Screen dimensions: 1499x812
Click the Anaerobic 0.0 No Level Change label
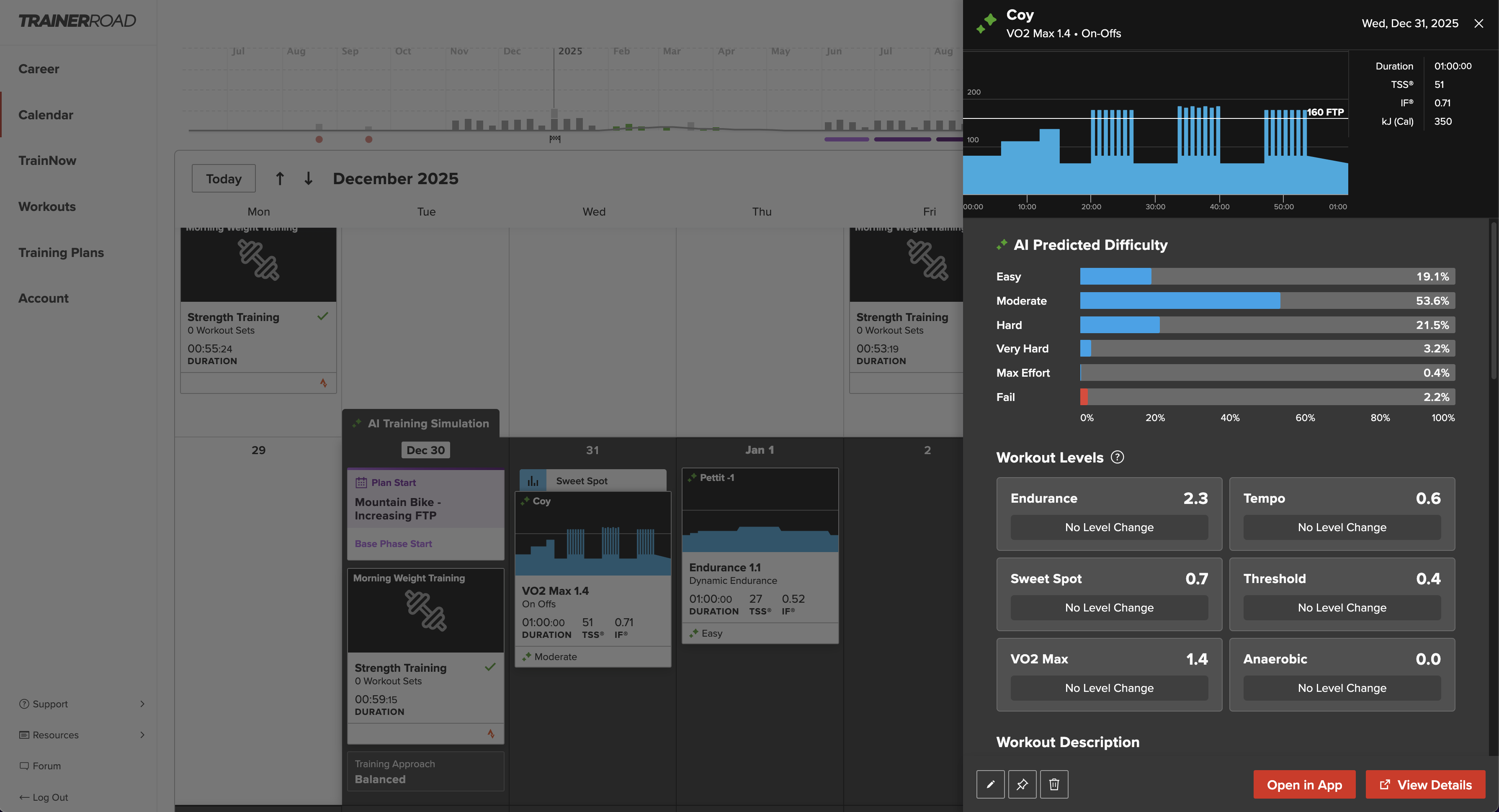point(1342,688)
